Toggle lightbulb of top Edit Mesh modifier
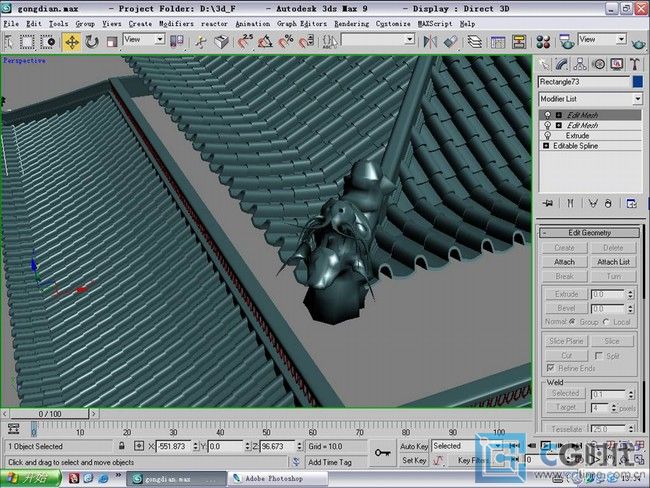650x488 pixels. pos(547,115)
